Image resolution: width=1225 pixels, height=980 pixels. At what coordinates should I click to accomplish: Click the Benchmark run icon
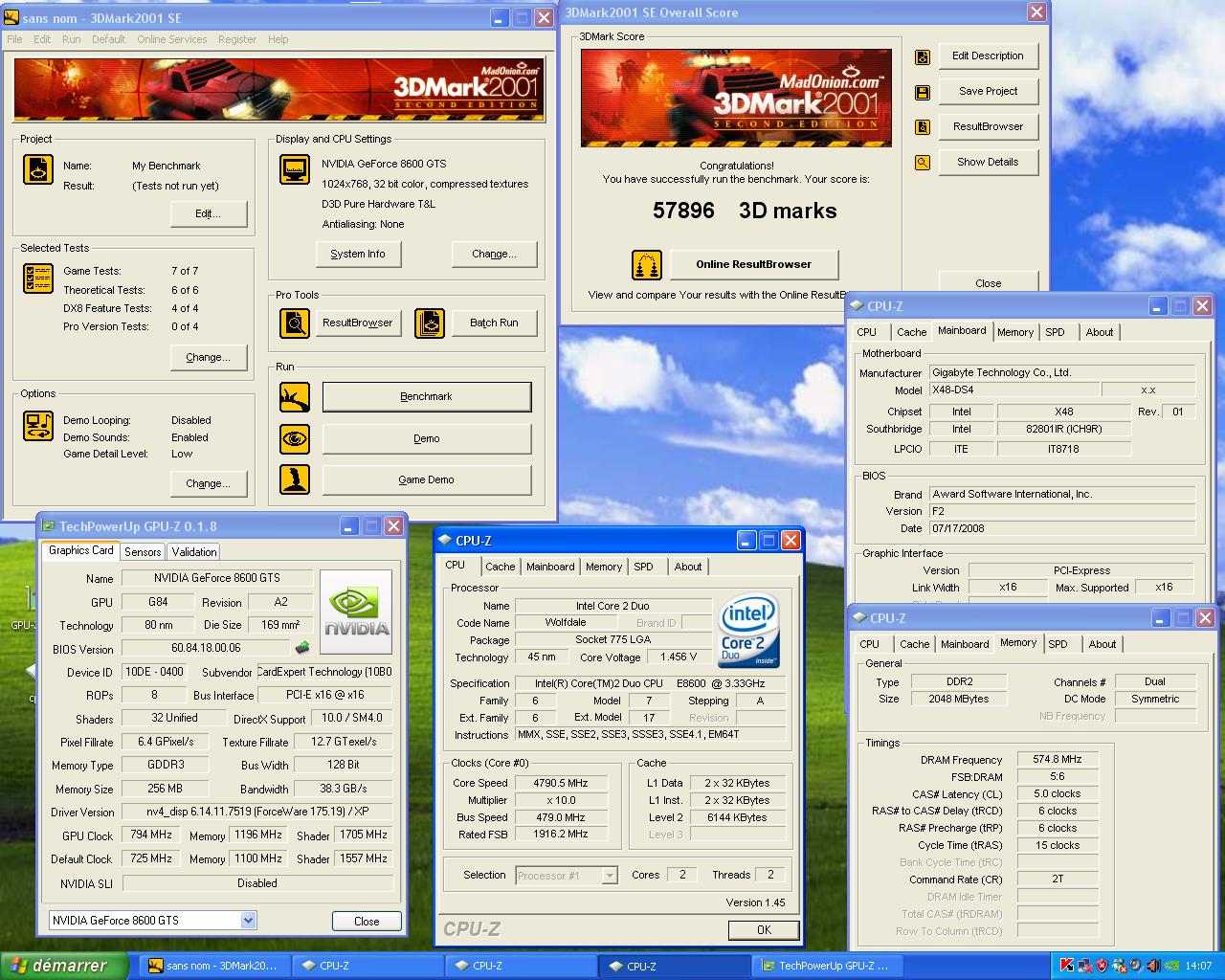click(x=294, y=396)
